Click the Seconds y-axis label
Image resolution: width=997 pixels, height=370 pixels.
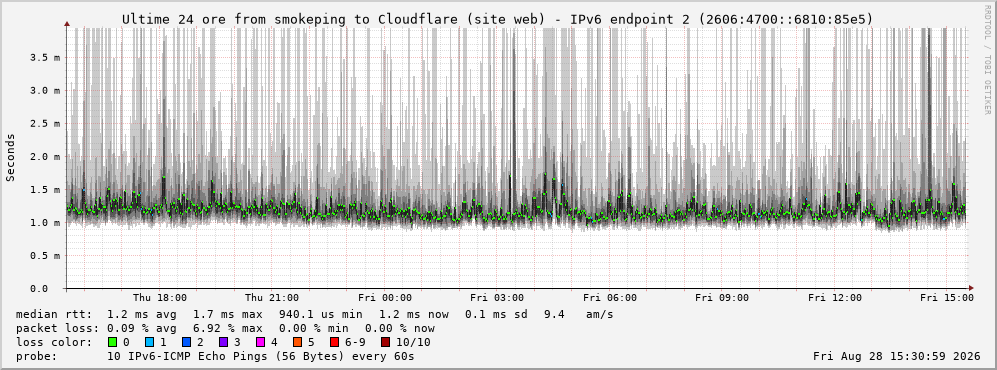click(10, 157)
